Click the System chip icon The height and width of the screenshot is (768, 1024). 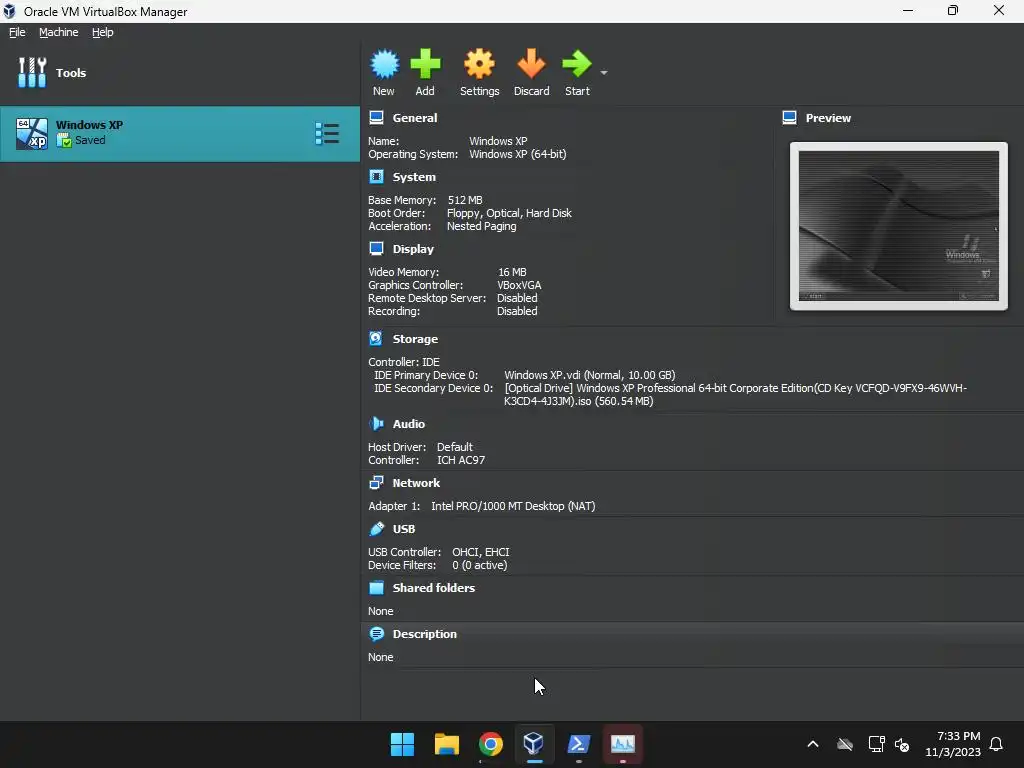tap(376, 176)
